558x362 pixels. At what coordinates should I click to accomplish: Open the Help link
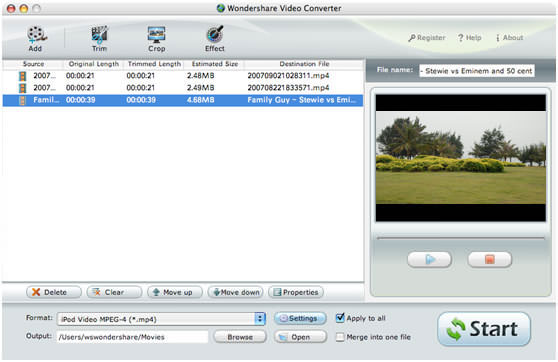click(x=469, y=38)
